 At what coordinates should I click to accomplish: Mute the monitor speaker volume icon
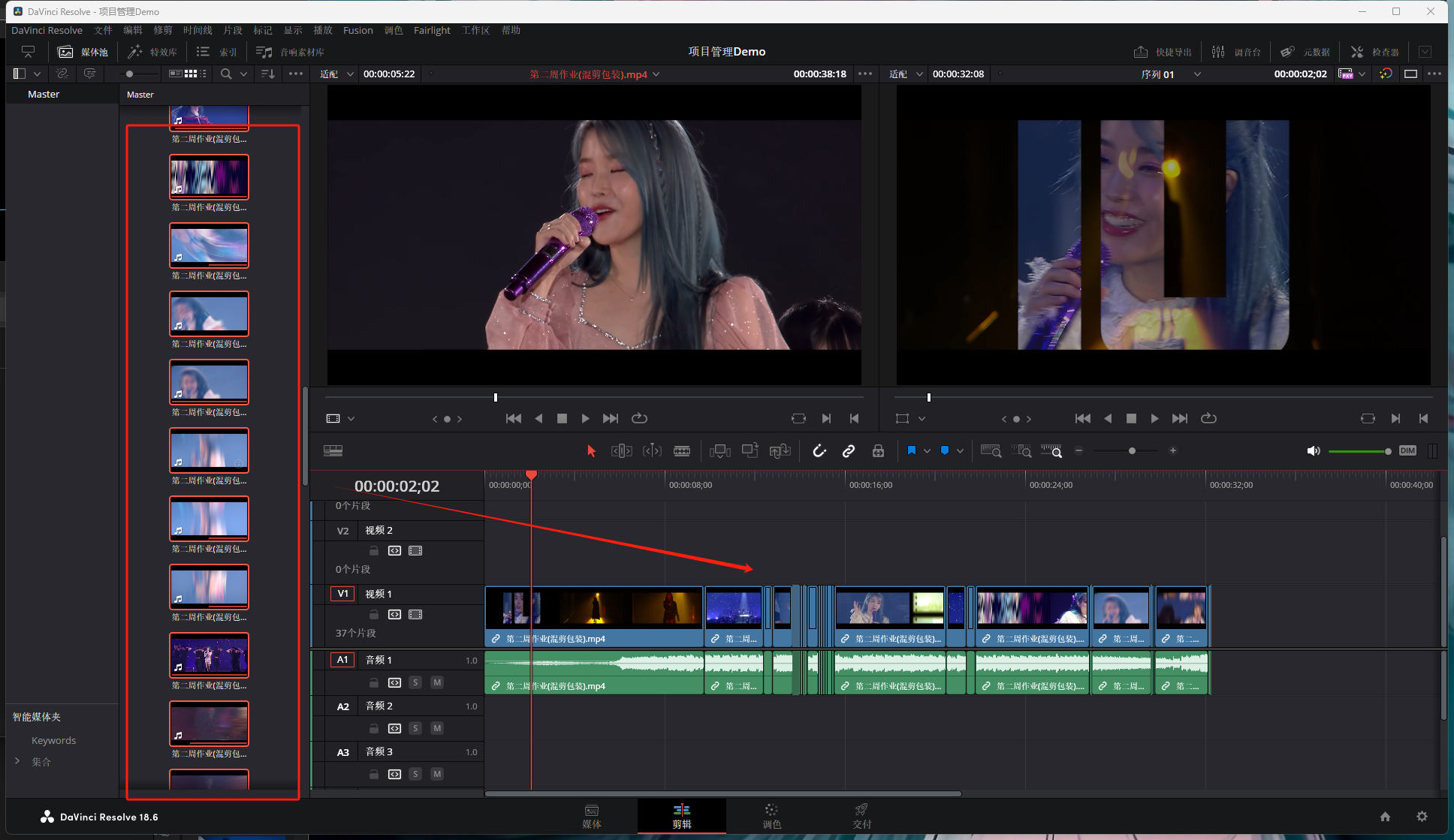click(x=1313, y=450)
